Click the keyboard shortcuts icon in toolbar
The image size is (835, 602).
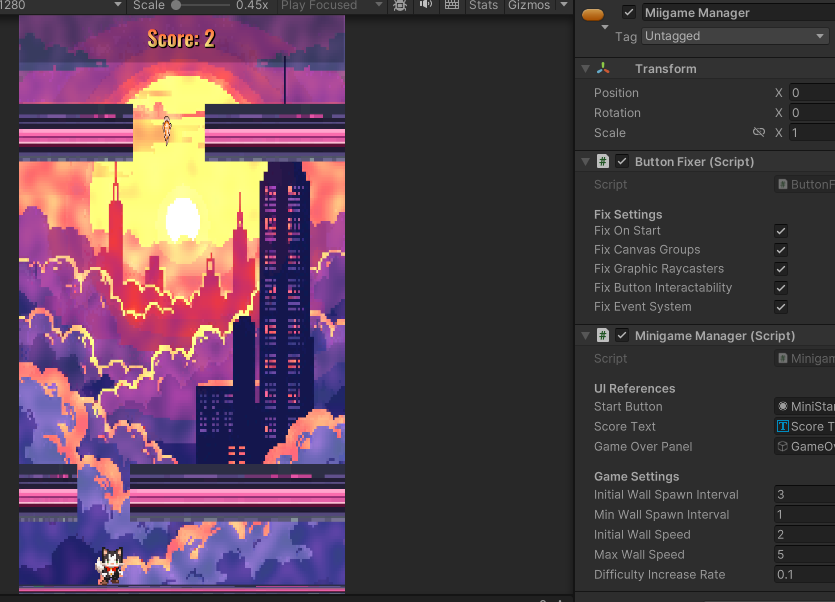[x=452, y=5]
